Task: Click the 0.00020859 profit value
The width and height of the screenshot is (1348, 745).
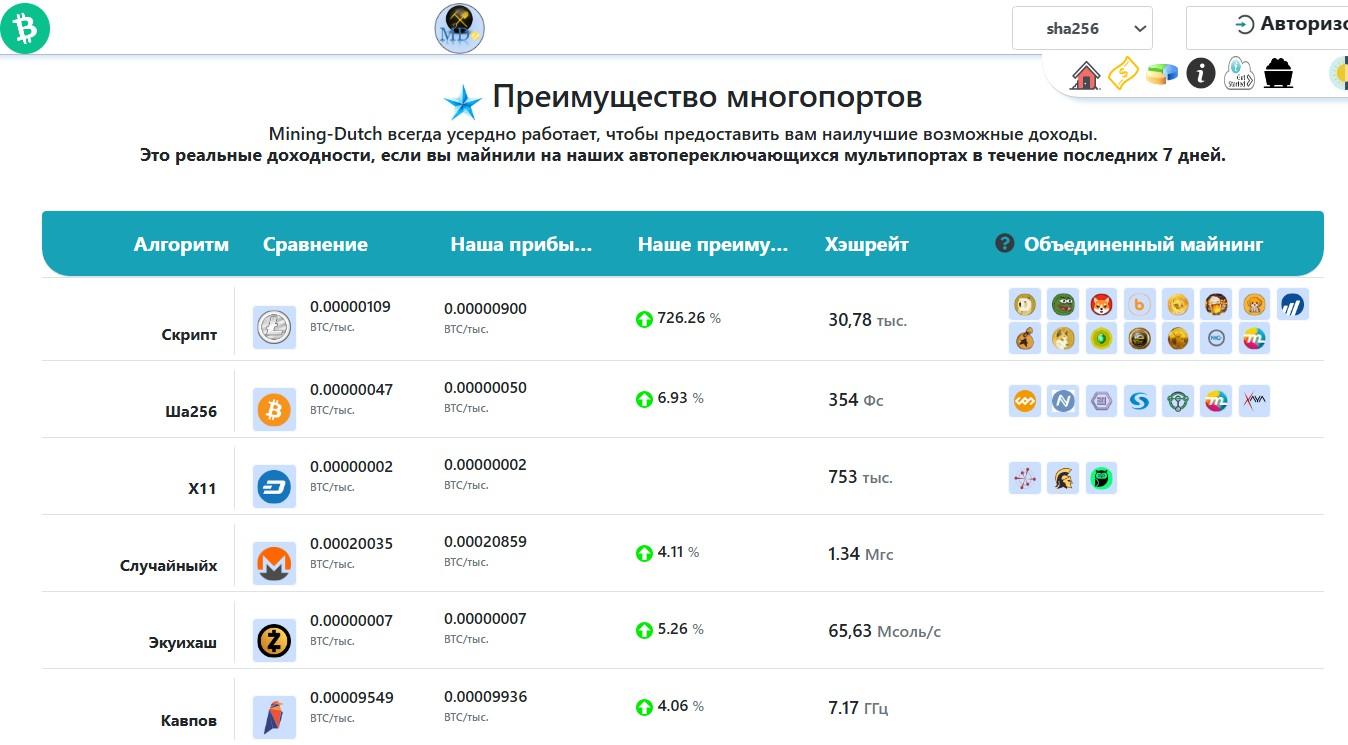Action: coord(485,542)
